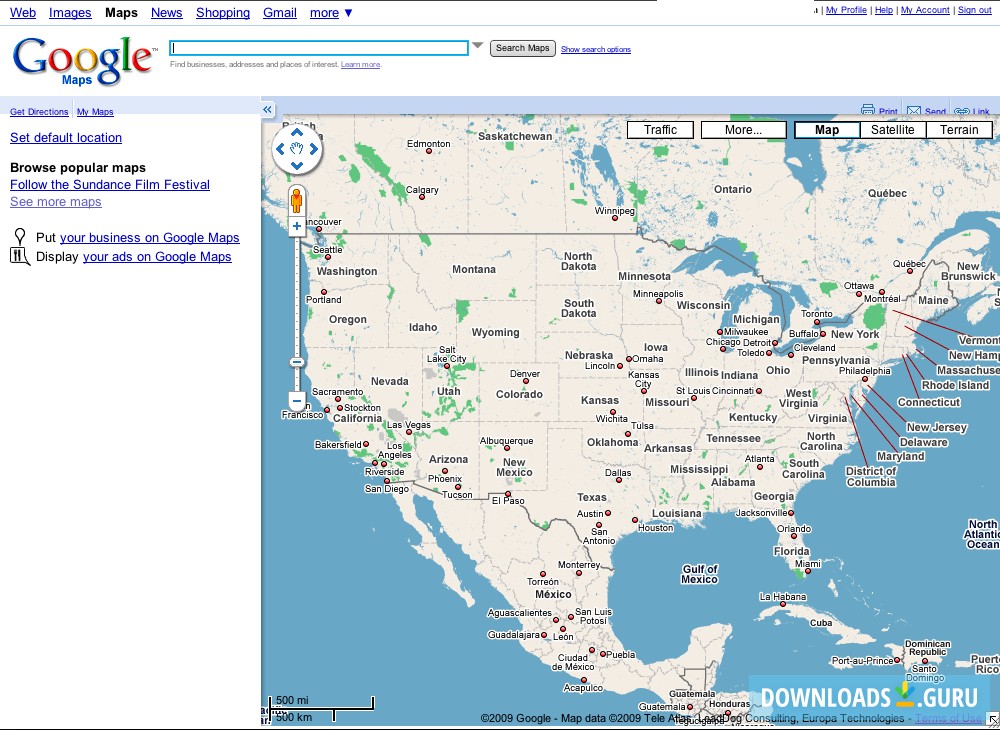1000x730 pixels.
Task: Click Set default location link
Action: pos(66,138)
